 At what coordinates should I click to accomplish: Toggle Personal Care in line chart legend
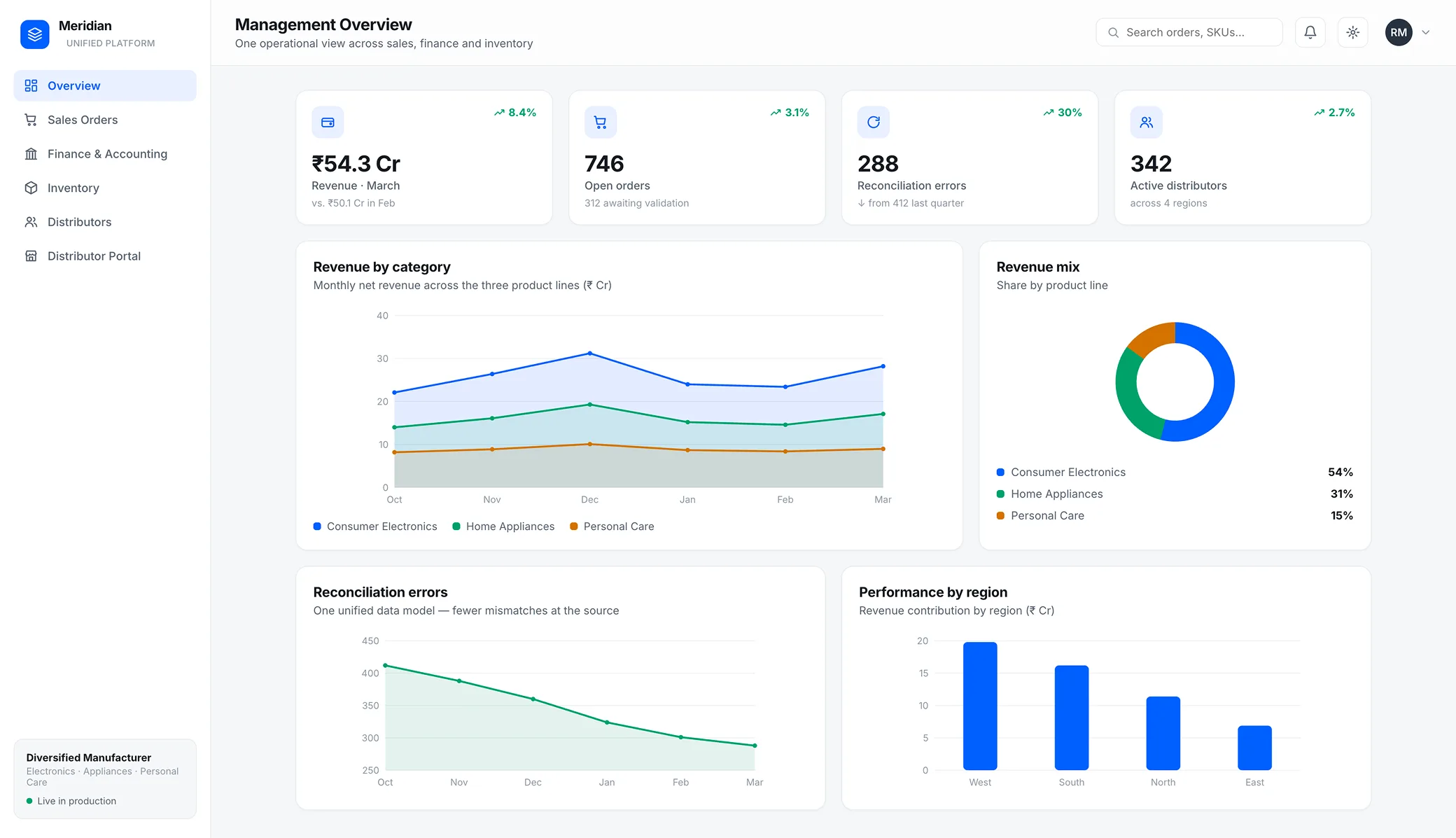(x=612, y=526)
